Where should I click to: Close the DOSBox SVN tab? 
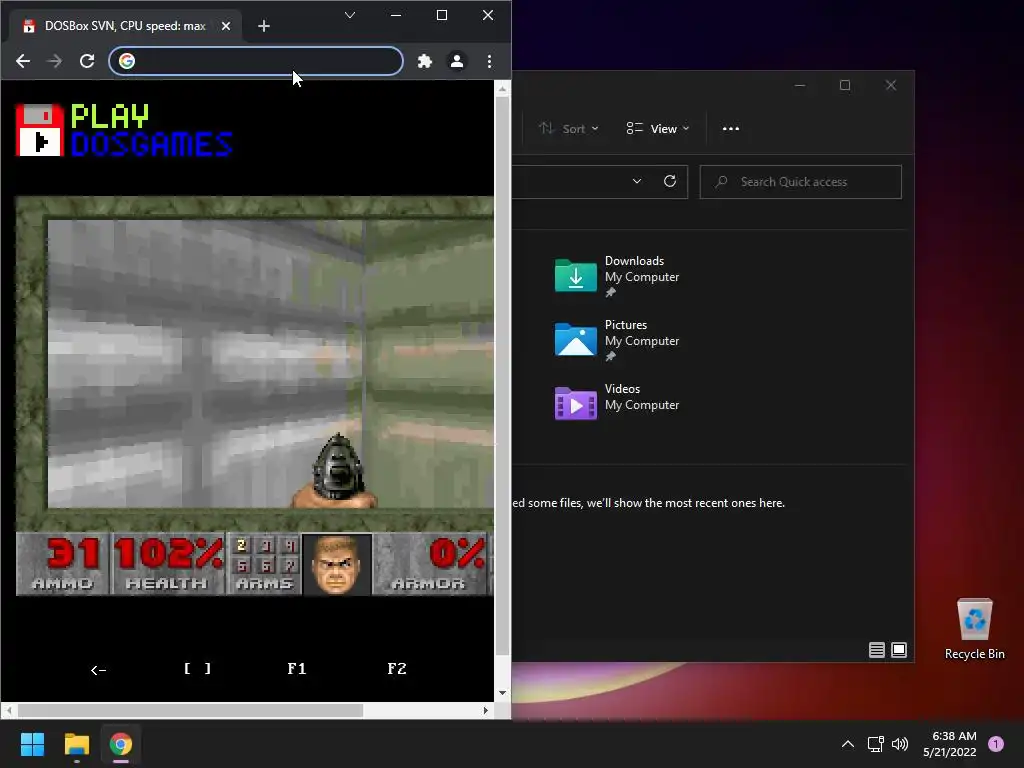coord(226,26)
